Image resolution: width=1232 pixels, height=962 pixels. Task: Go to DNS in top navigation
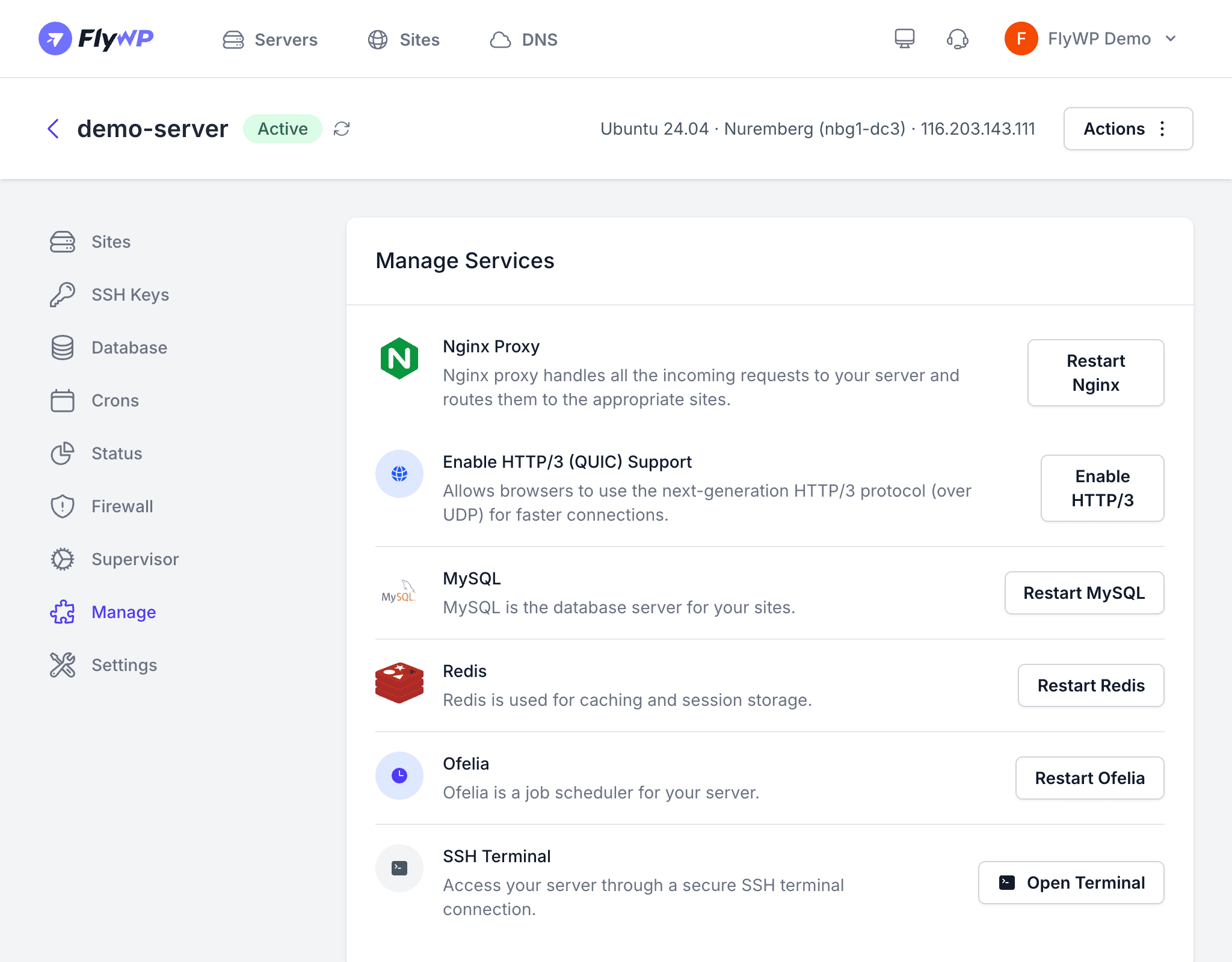(523, 40)
